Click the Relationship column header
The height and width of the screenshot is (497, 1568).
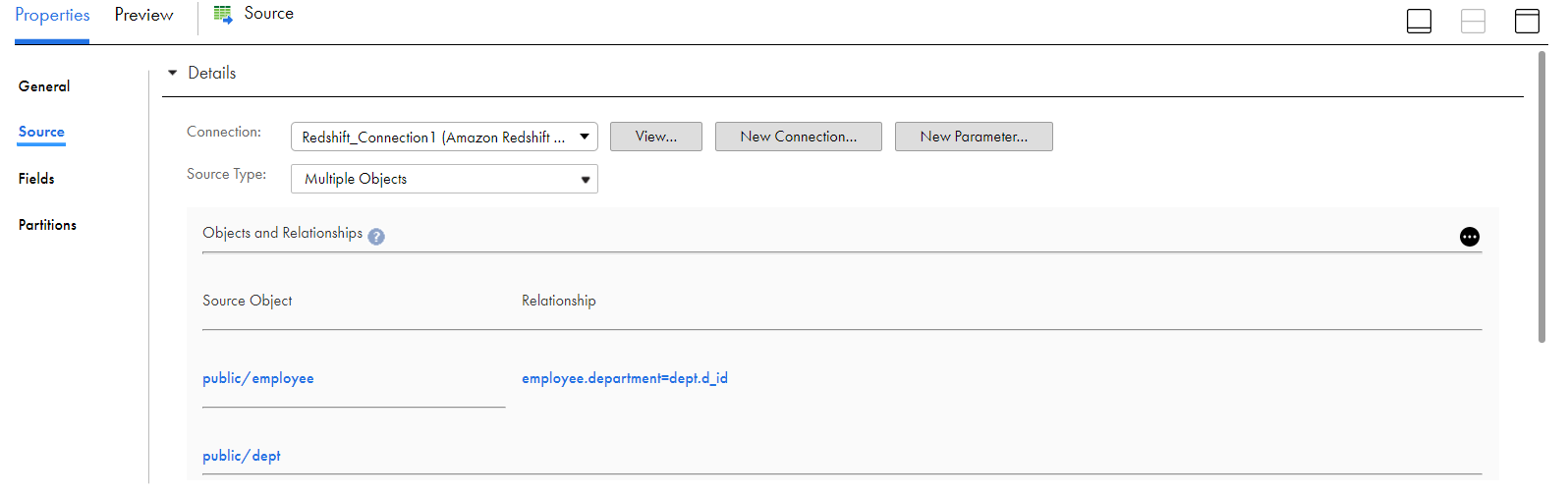[x=559, y=301]
